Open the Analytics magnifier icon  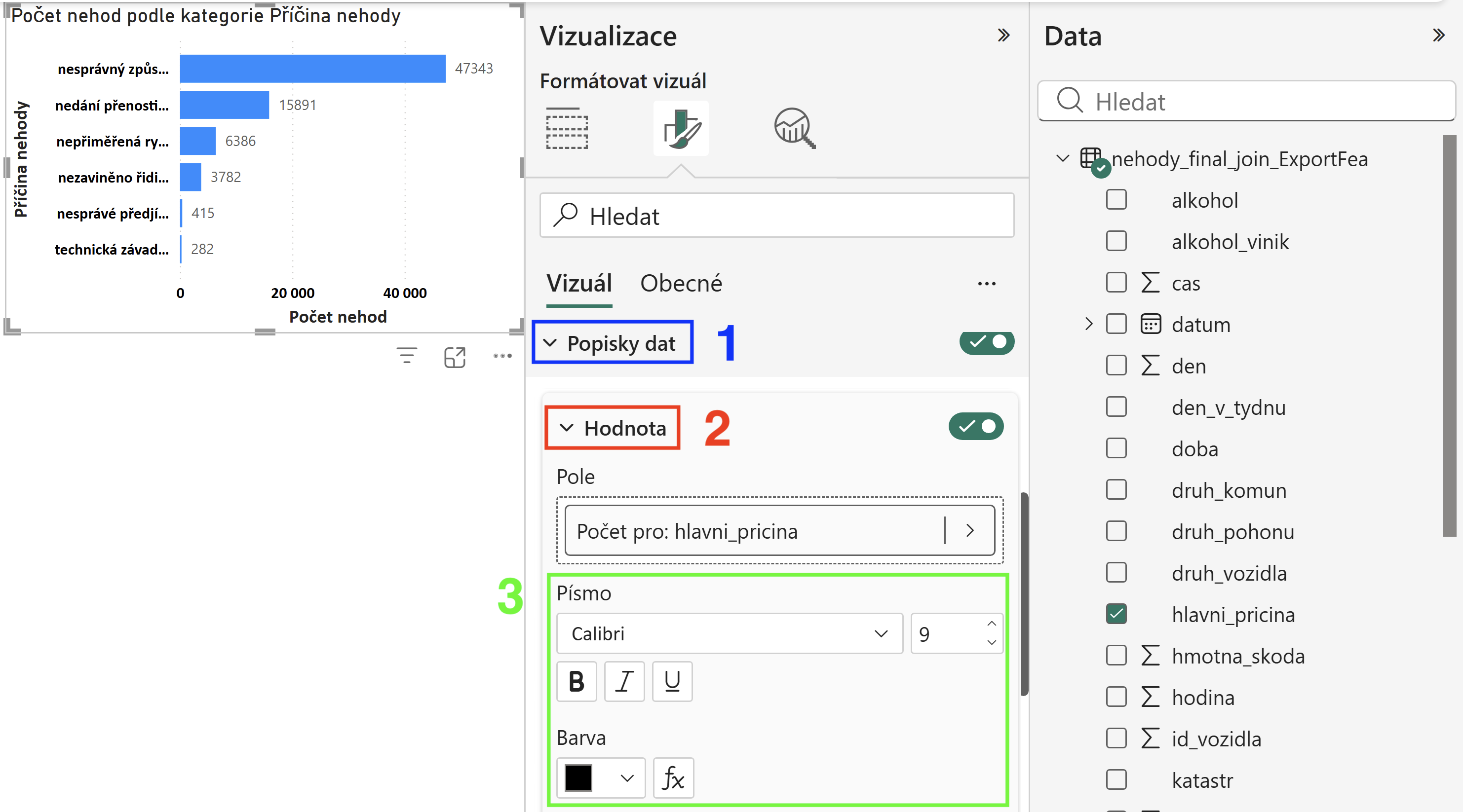pyautogui.click(x=795, y=128)
